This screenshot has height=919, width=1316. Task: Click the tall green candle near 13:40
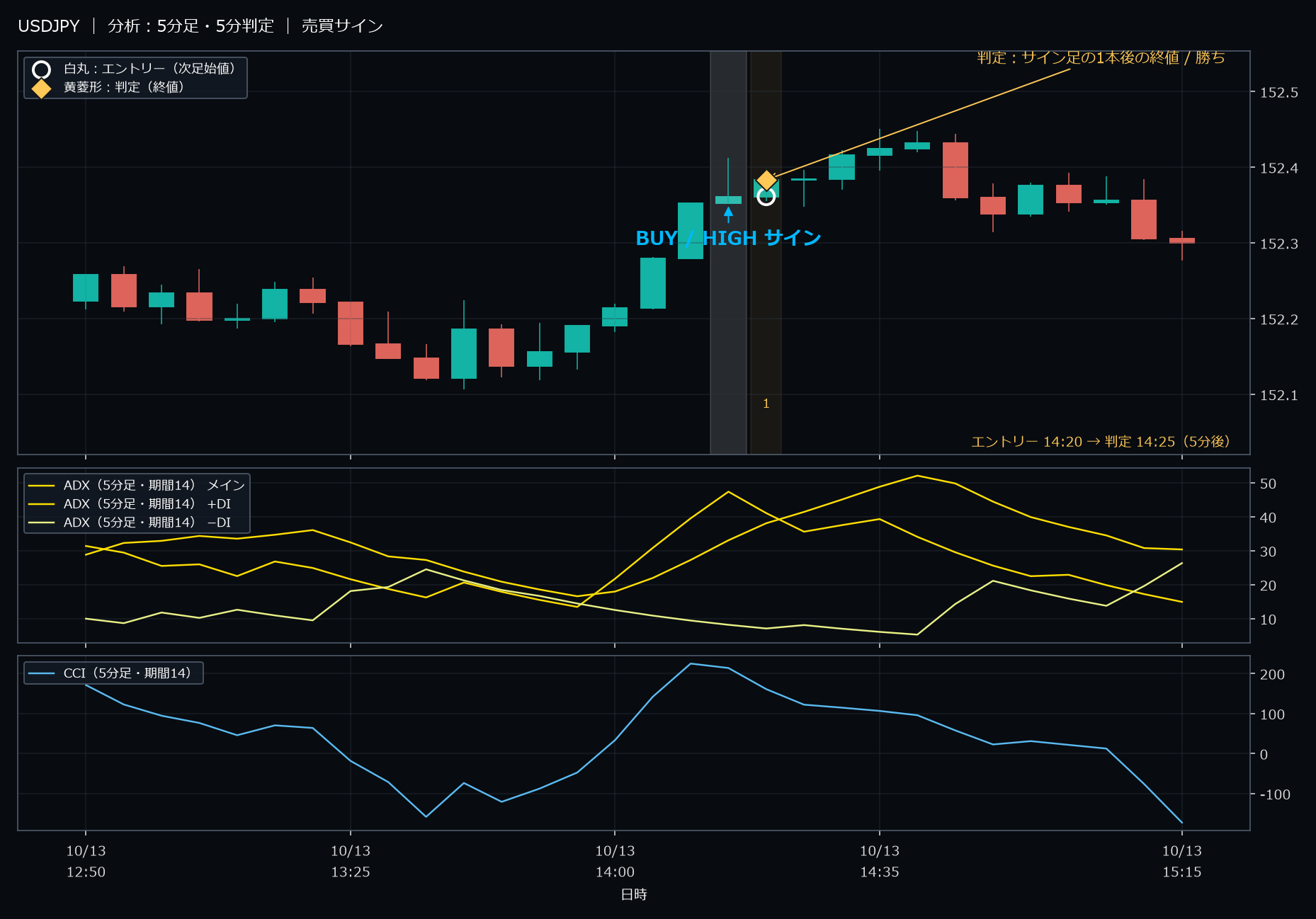click(x=464, y=353)
